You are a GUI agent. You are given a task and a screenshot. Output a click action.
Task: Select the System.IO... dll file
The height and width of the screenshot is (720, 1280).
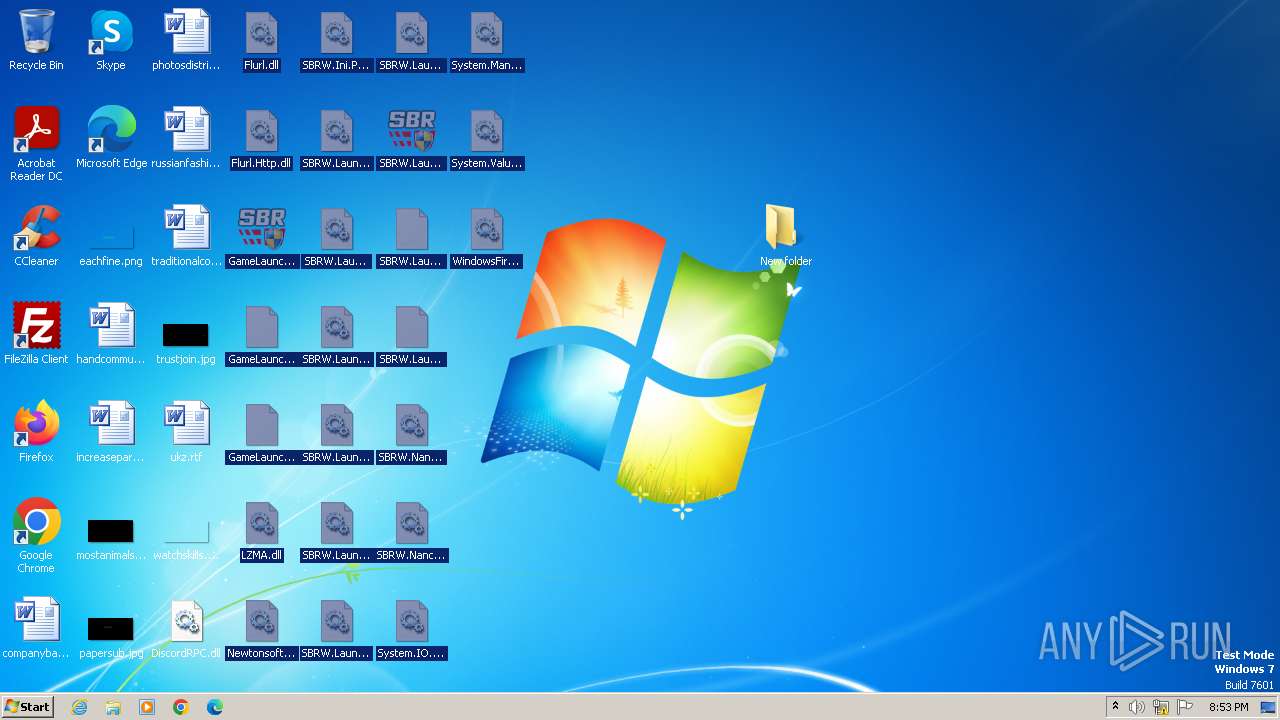click(x=411, y=628)
